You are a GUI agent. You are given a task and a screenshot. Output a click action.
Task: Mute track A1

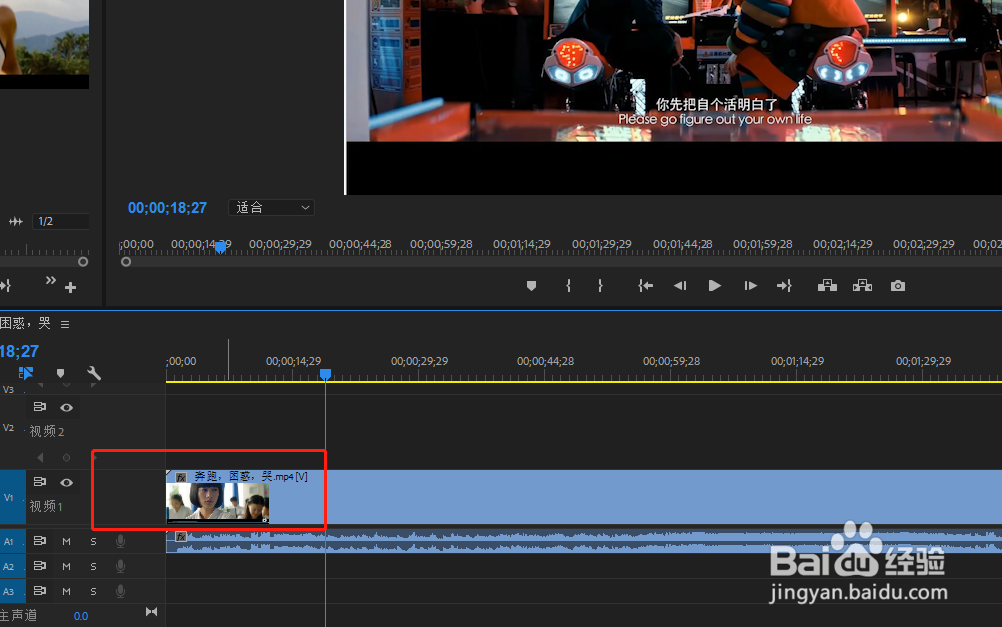(66, 541)
